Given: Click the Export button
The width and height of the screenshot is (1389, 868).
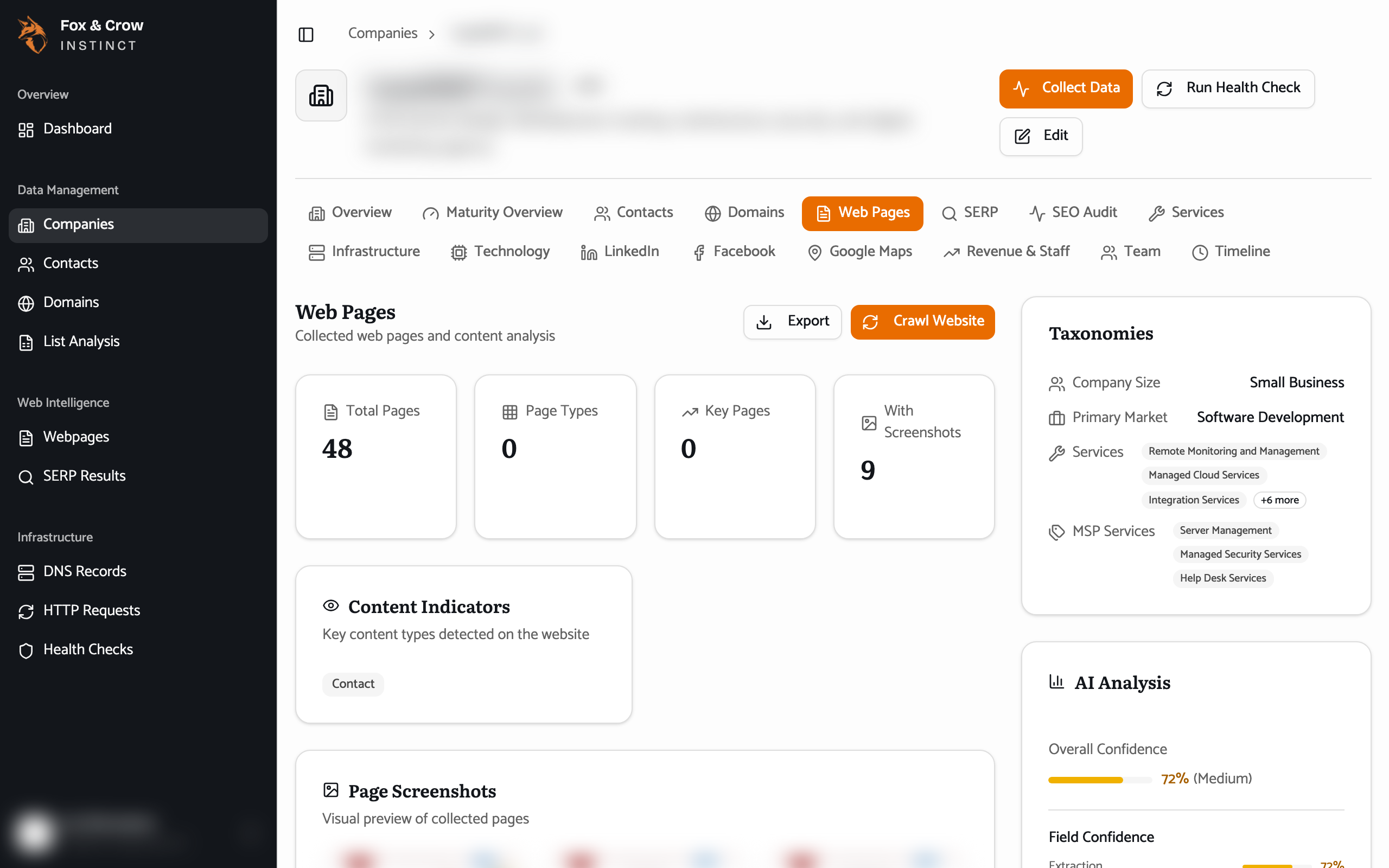Looking at the screenshot, I should (792, 322).
